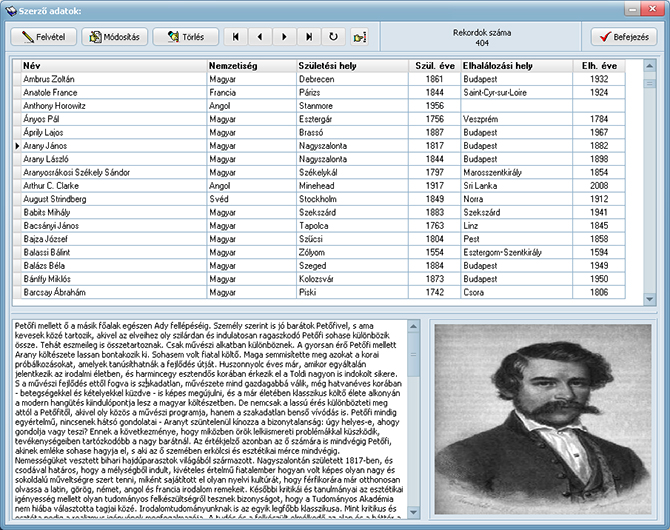Select the Bánffy Miklós row
Viewport: 670px width, 530px height.
pyautogui.click(x=319, y=279)
